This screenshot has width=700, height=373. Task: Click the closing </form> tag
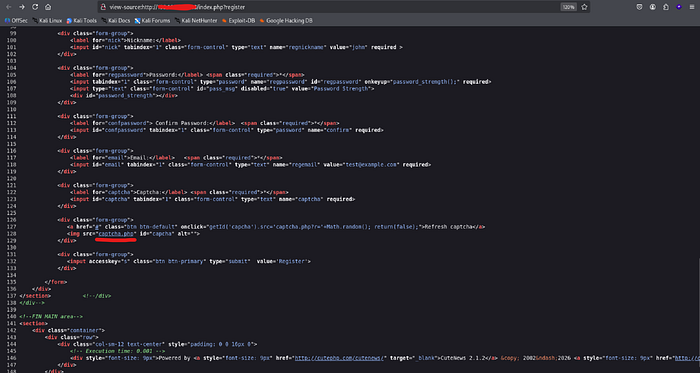56,282
